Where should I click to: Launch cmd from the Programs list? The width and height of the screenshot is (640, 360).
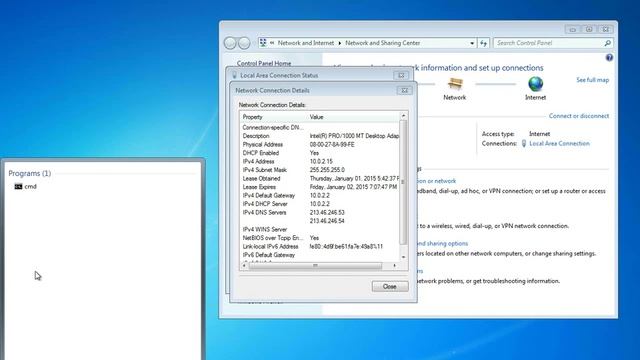[x=31, y=187]
